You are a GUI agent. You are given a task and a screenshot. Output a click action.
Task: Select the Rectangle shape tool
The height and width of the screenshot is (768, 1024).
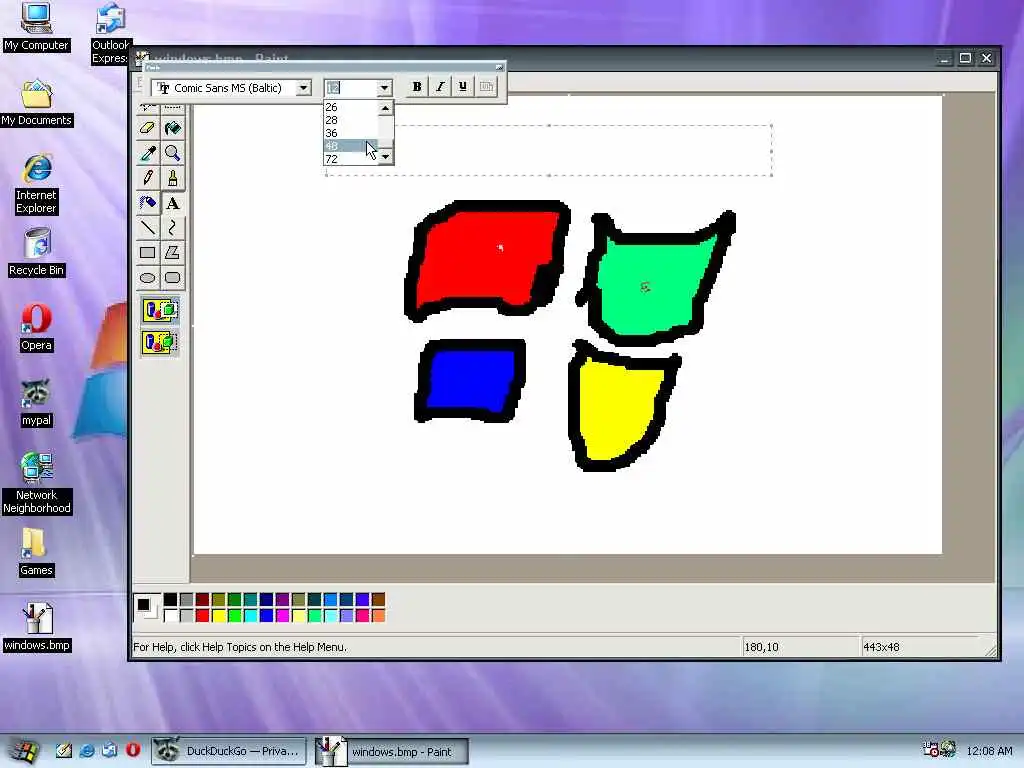[x=148, y=253]
